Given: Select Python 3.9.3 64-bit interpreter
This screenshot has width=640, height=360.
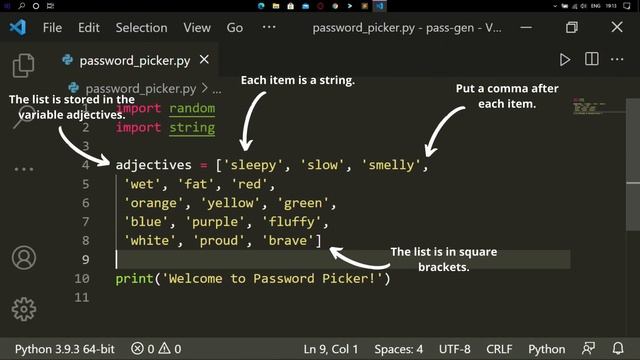Looking at the screenshot, I should (64, 349).
